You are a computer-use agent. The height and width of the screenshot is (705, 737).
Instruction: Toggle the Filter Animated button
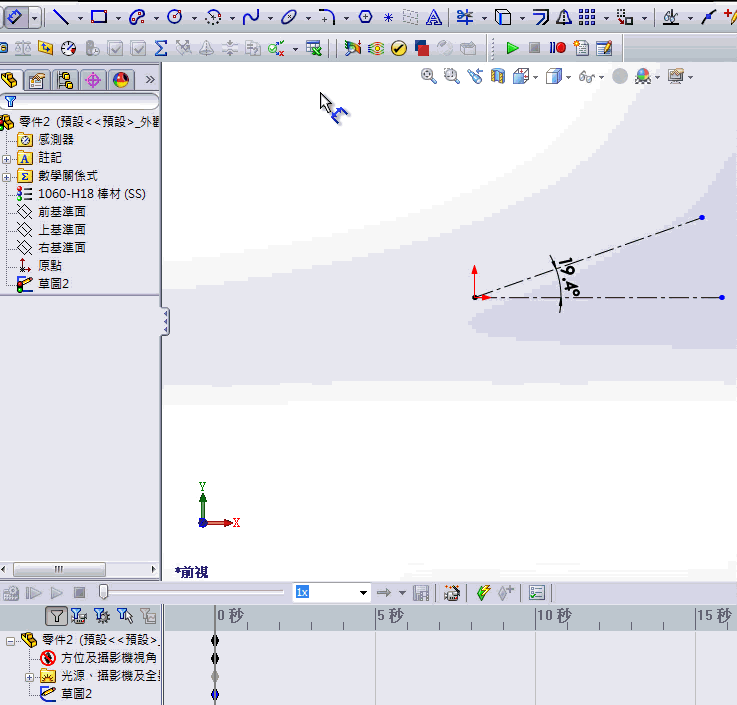(78, 616)
